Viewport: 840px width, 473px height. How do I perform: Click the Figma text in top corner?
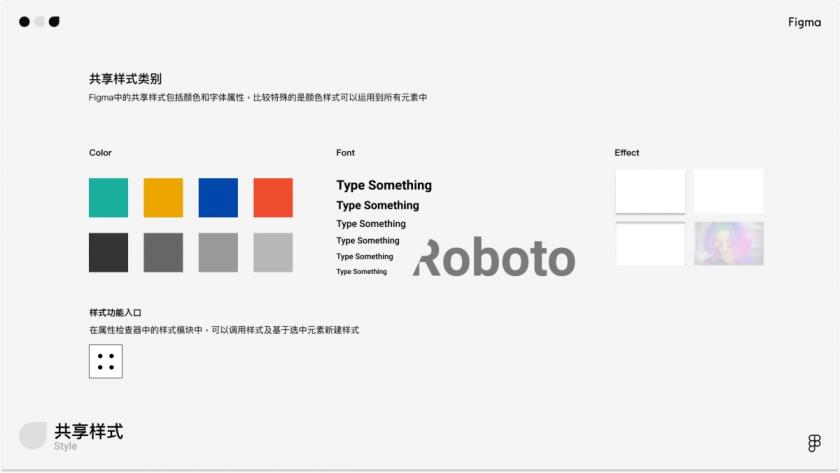804,22
